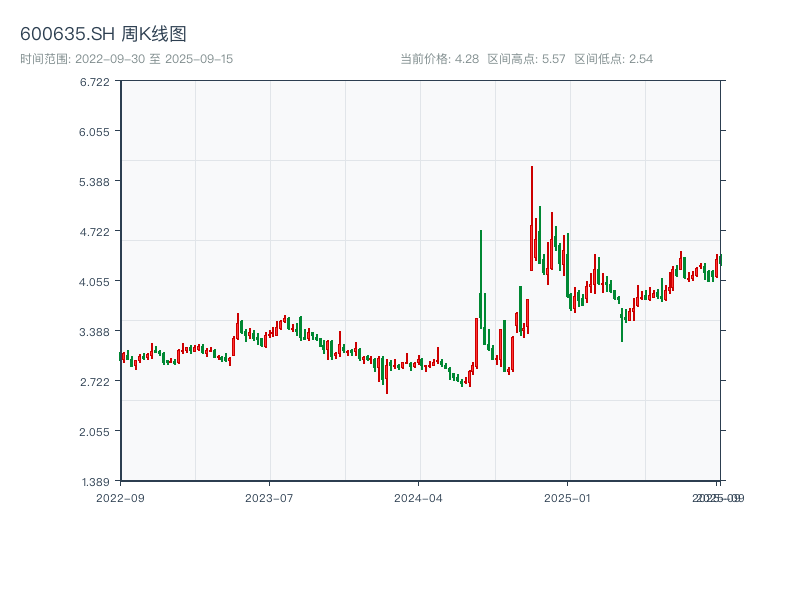Select the chart title 600635.SH 周K线图
The image size is (800, 600).
point(103,34)
